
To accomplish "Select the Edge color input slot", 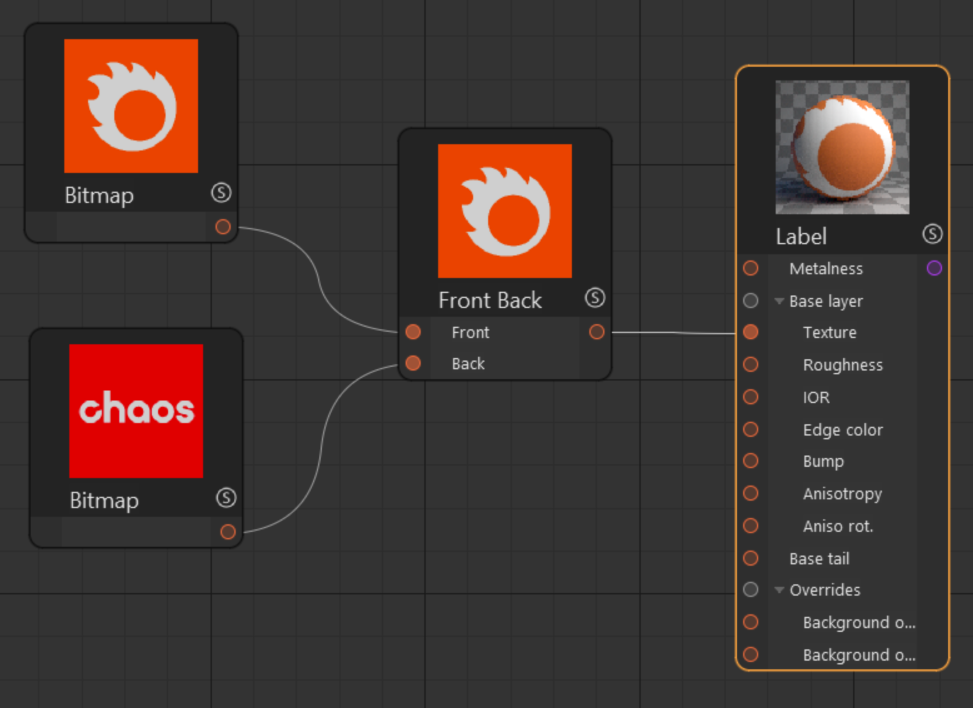I will pos(751,429).
